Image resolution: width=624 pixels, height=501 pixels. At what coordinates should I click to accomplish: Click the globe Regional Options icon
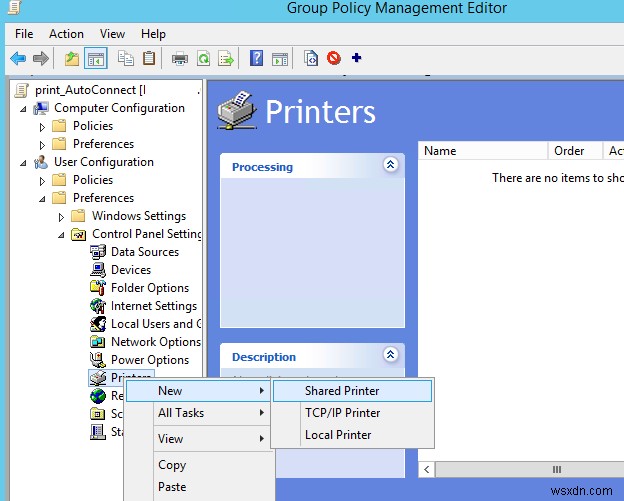[98, 396]
